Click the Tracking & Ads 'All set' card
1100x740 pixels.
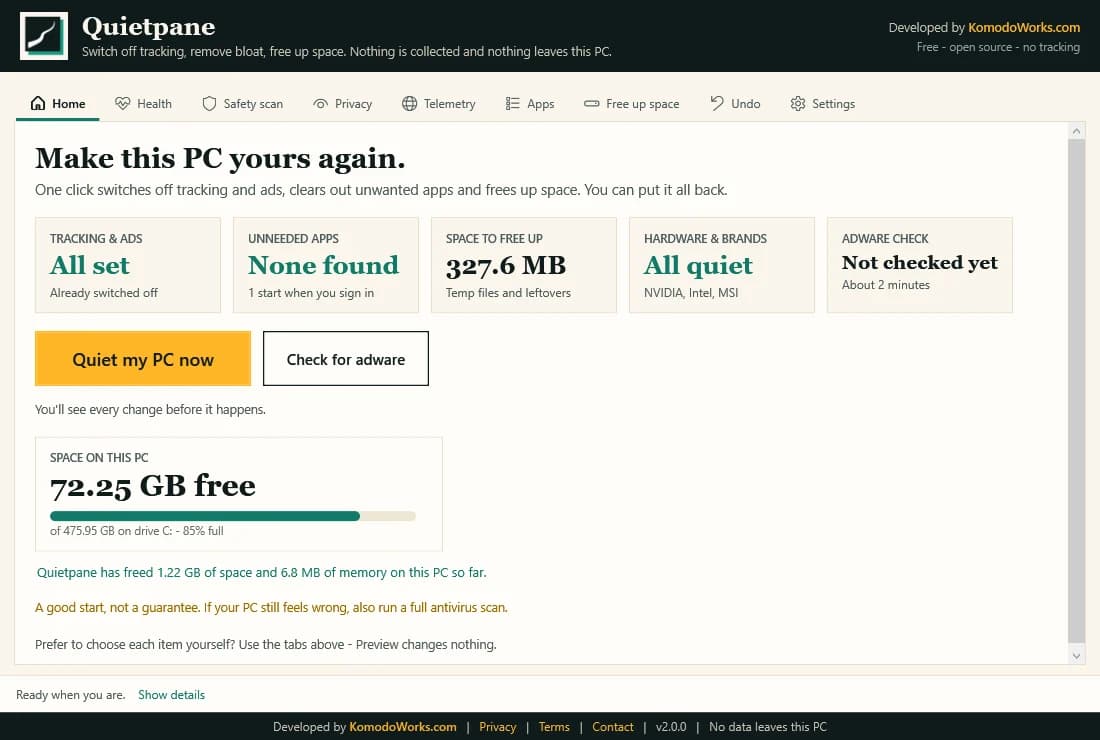point(128,265)
